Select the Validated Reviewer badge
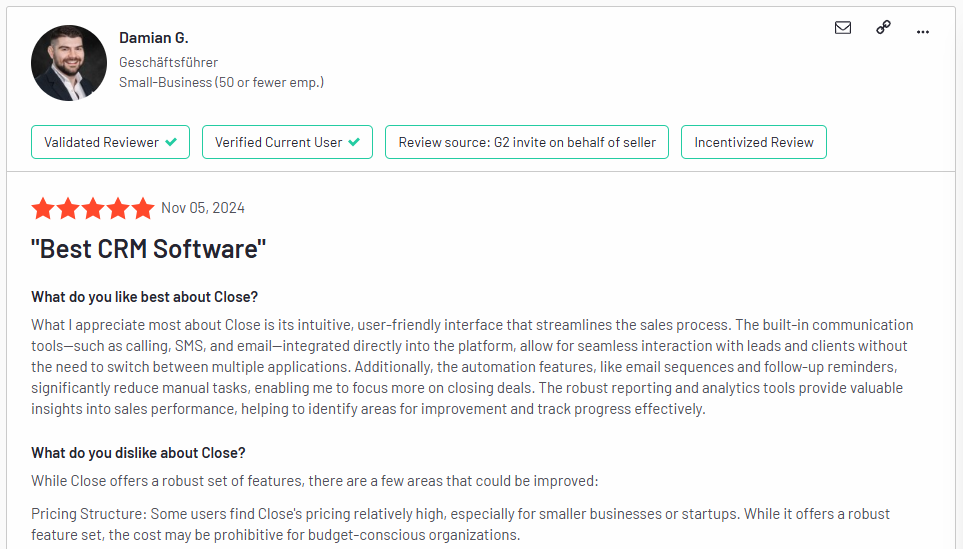The image size is (963, 549). [x=111, y=142]
